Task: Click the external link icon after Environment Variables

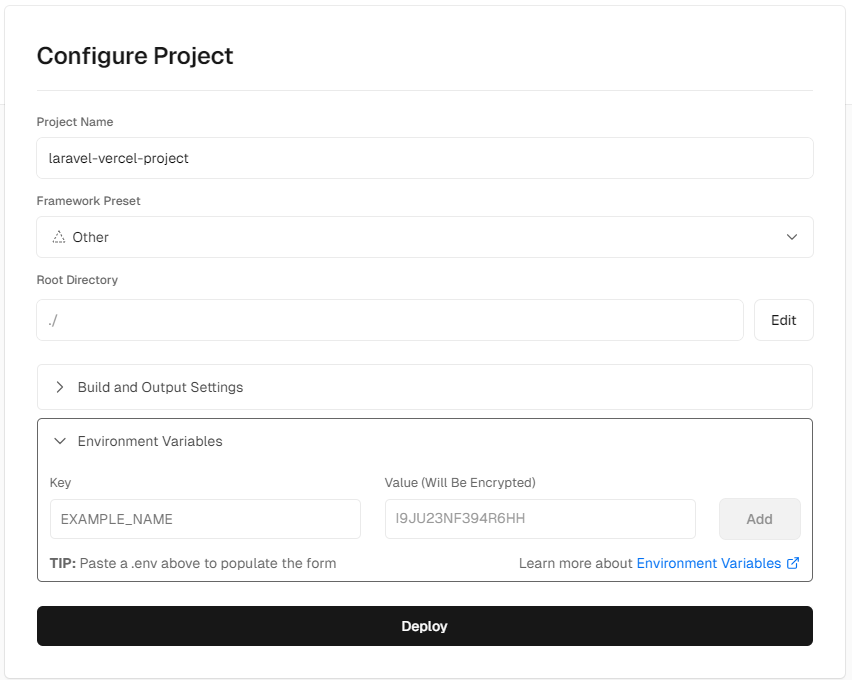Action: tap(793, 563)
